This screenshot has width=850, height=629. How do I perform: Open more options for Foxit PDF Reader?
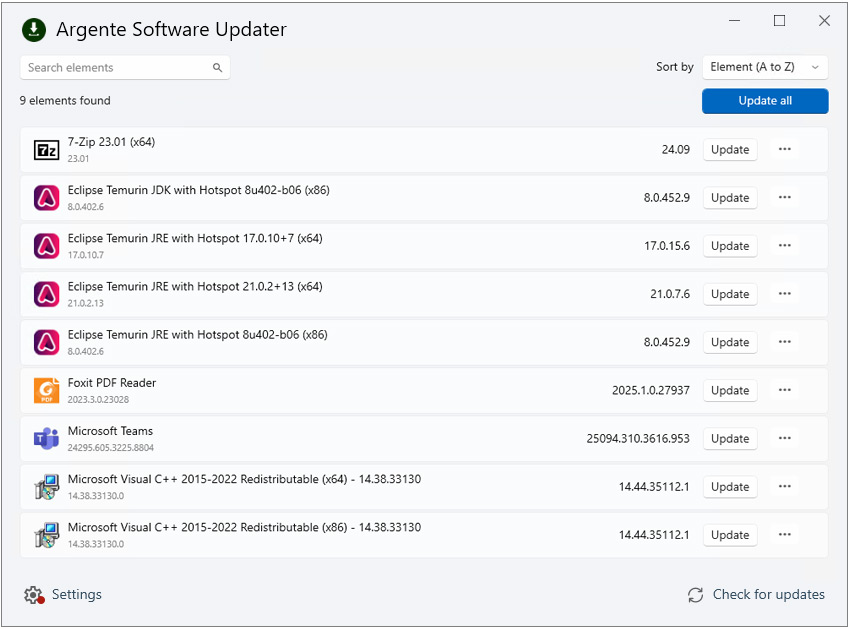[x=784, y=390]
